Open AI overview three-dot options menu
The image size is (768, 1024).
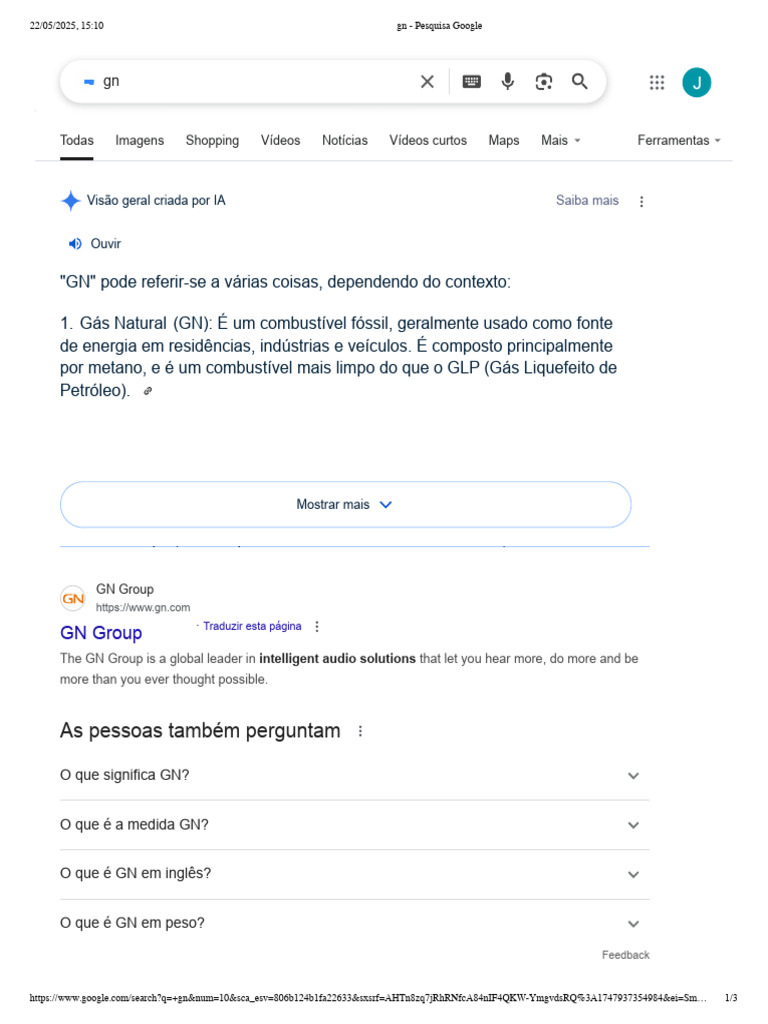(642, 201)
